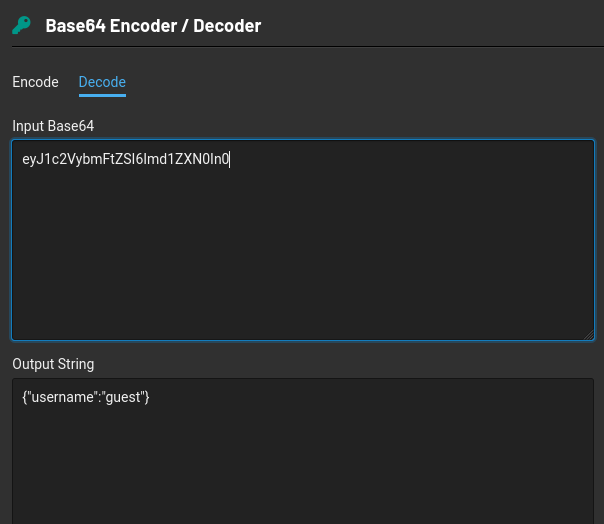Click the word Decoder in the title

point(227,26)
